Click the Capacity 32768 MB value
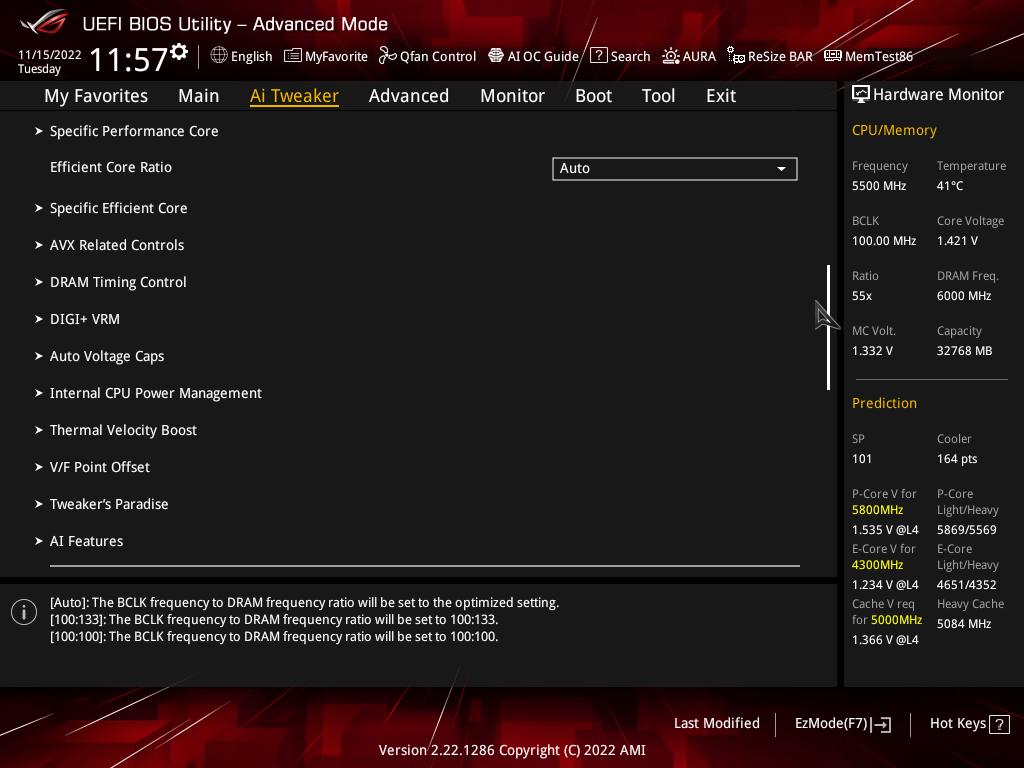1024x768 pixels. (965, 351)
